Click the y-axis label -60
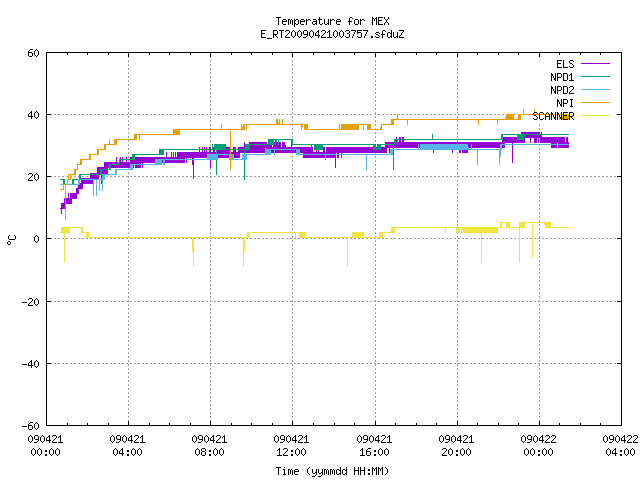Image resolution: width=640 pixels, height=480 pixels. coord(31,426)
